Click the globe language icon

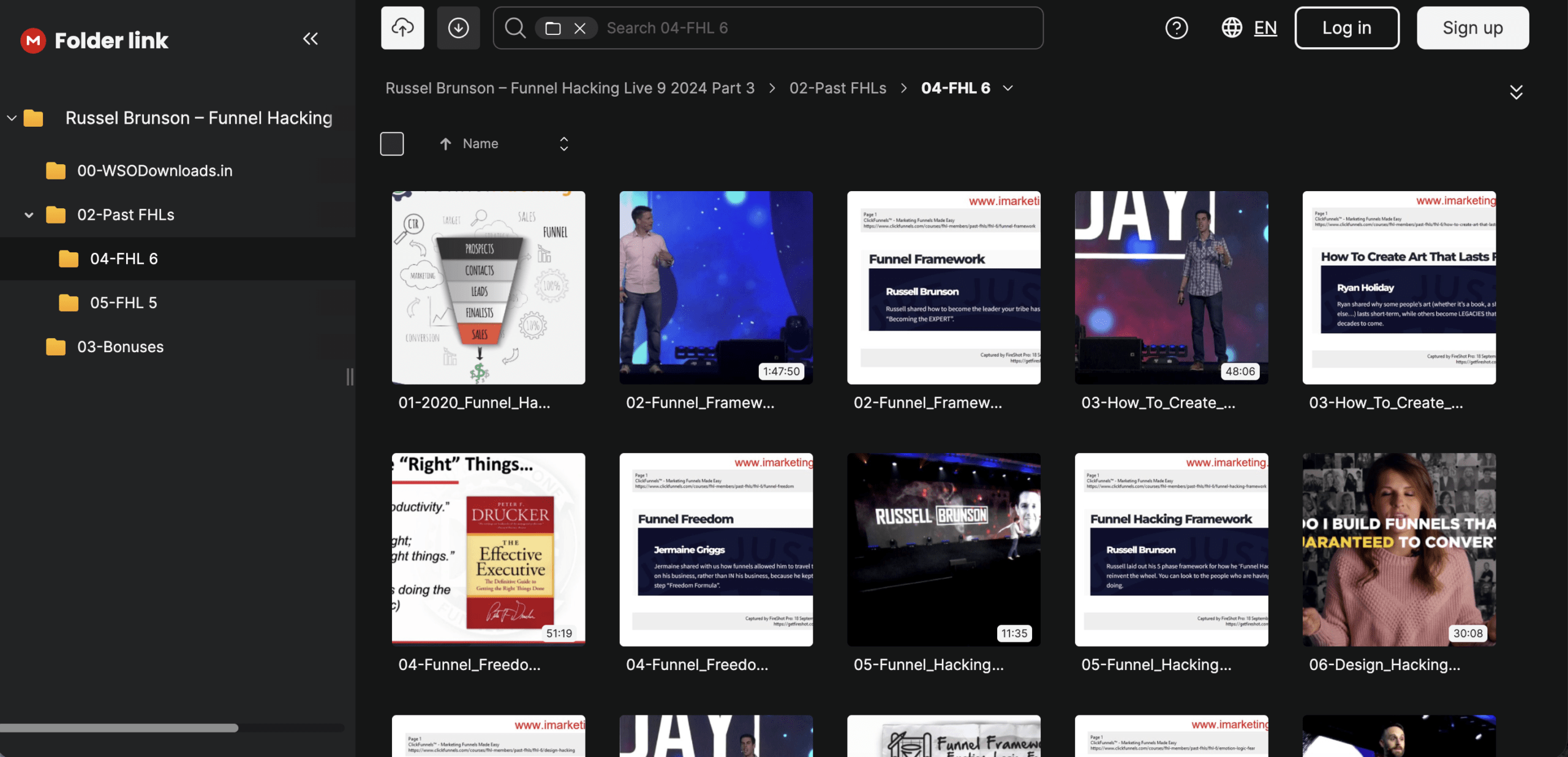point(1232,28)
